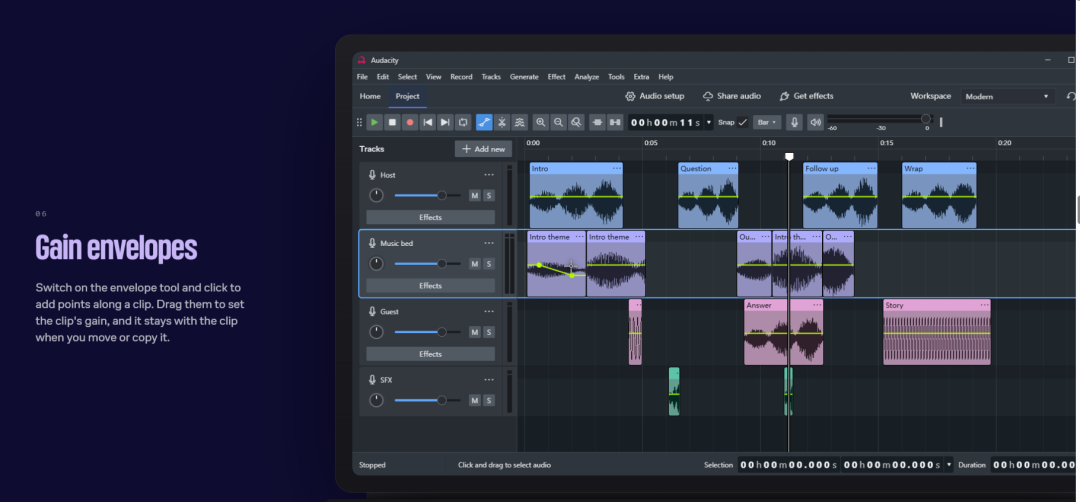Open the File menu
1080x502 pixels.
(362, 77)
